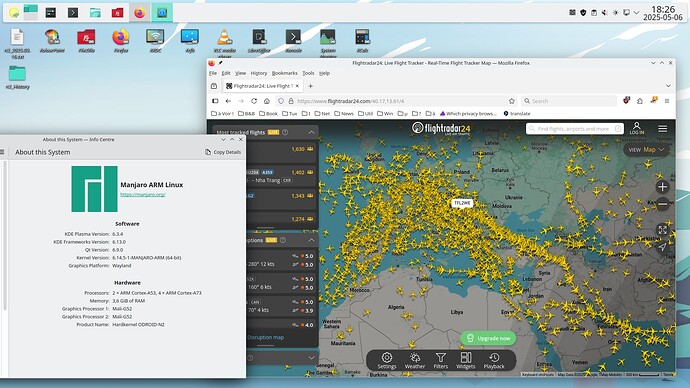Open the VIEW Map dropdown
Viewport: 690px width, 388px height.
tap(646, 150)
